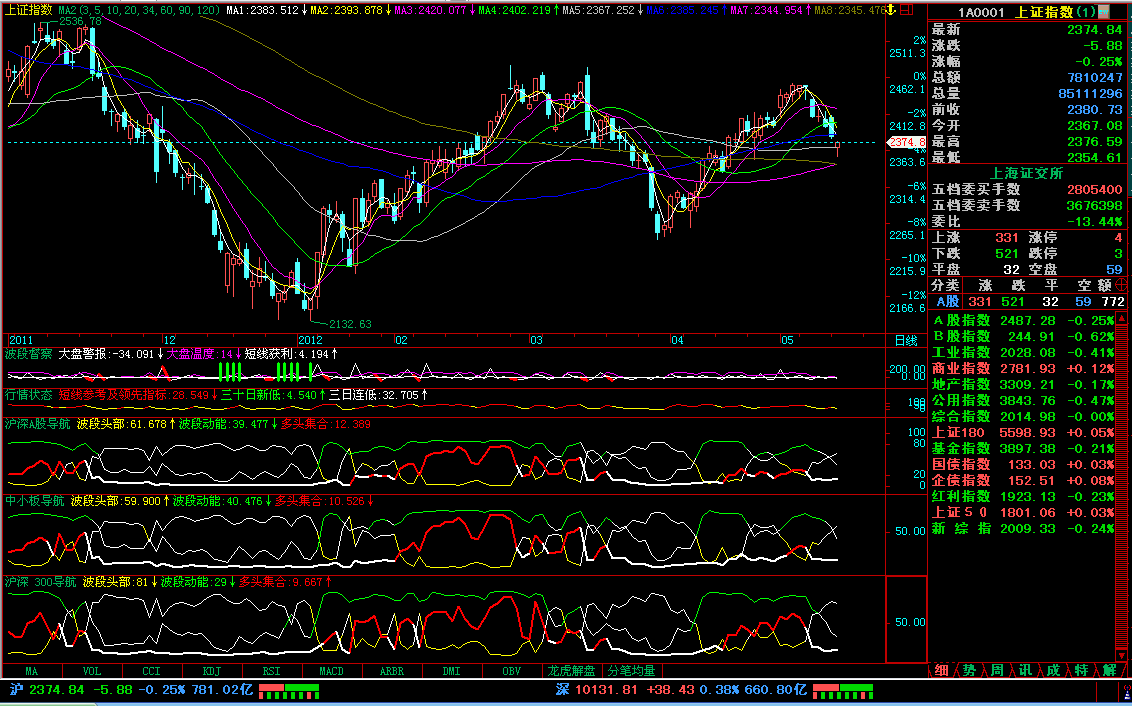
Task: Select the 成 tab in side panel
Action: pos(1053,671)
